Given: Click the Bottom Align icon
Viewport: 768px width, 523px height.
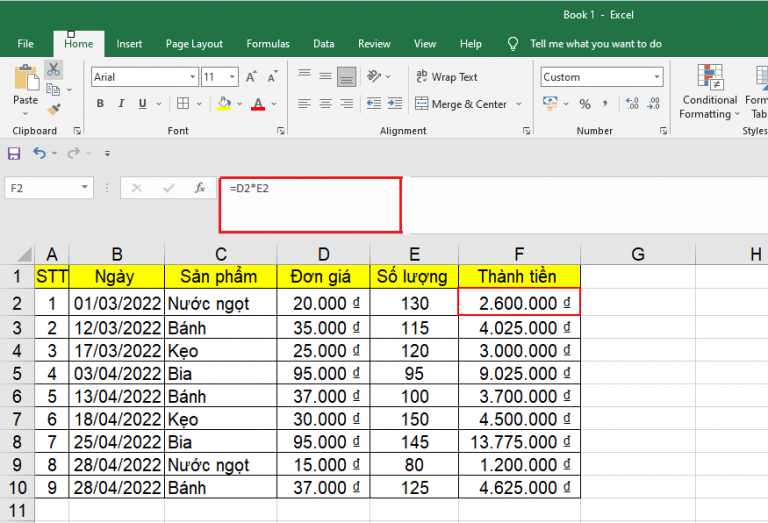Looking at the screenshot, I should coord(346,77).
